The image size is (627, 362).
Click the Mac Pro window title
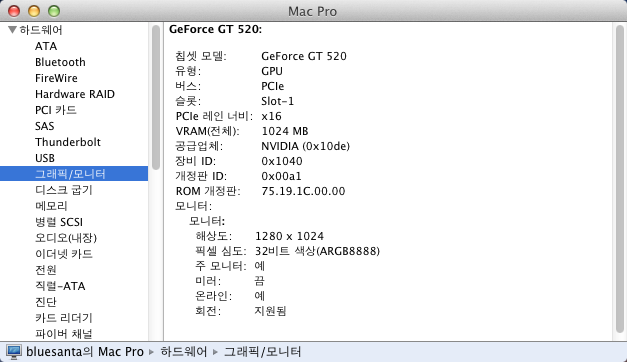pyautogui.click(x=313, y=11)
